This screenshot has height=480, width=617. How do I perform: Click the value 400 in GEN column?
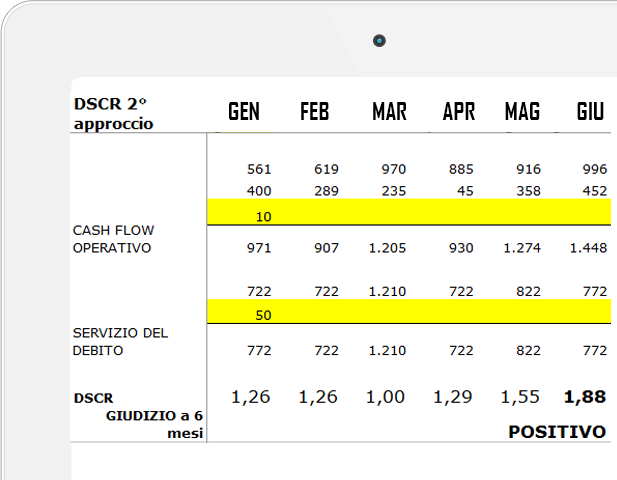click(x=259, y=191)
